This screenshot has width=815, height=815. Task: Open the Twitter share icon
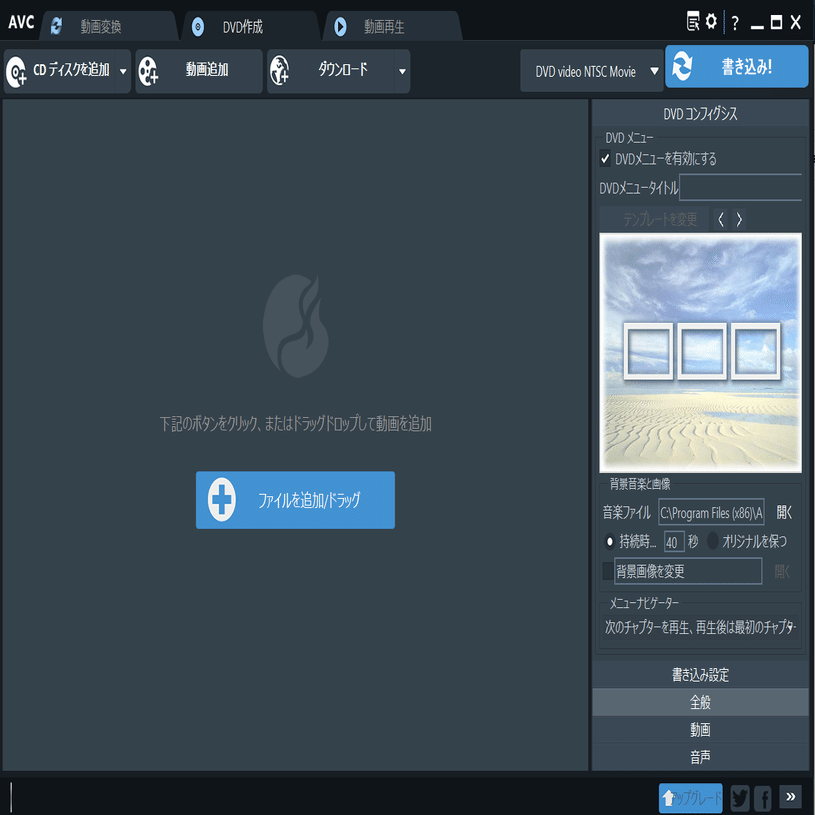(x=740, y=798)
